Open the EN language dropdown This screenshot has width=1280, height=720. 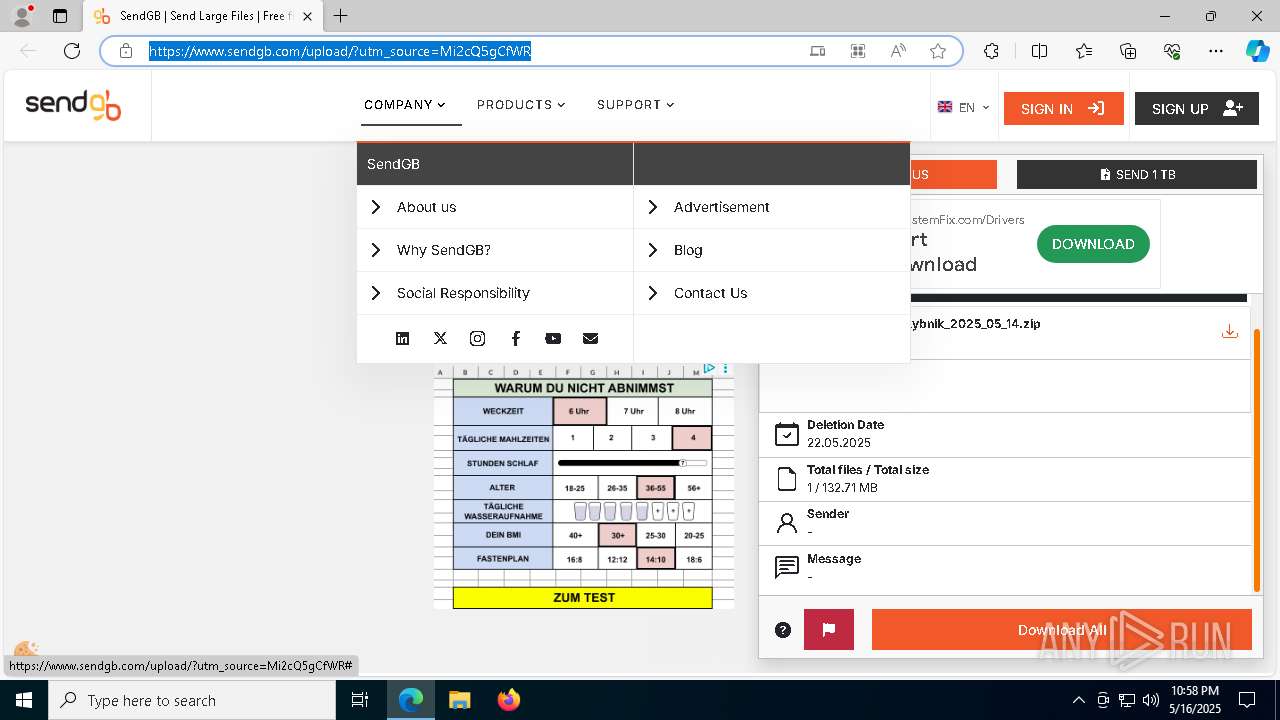(x=964, y=108)
